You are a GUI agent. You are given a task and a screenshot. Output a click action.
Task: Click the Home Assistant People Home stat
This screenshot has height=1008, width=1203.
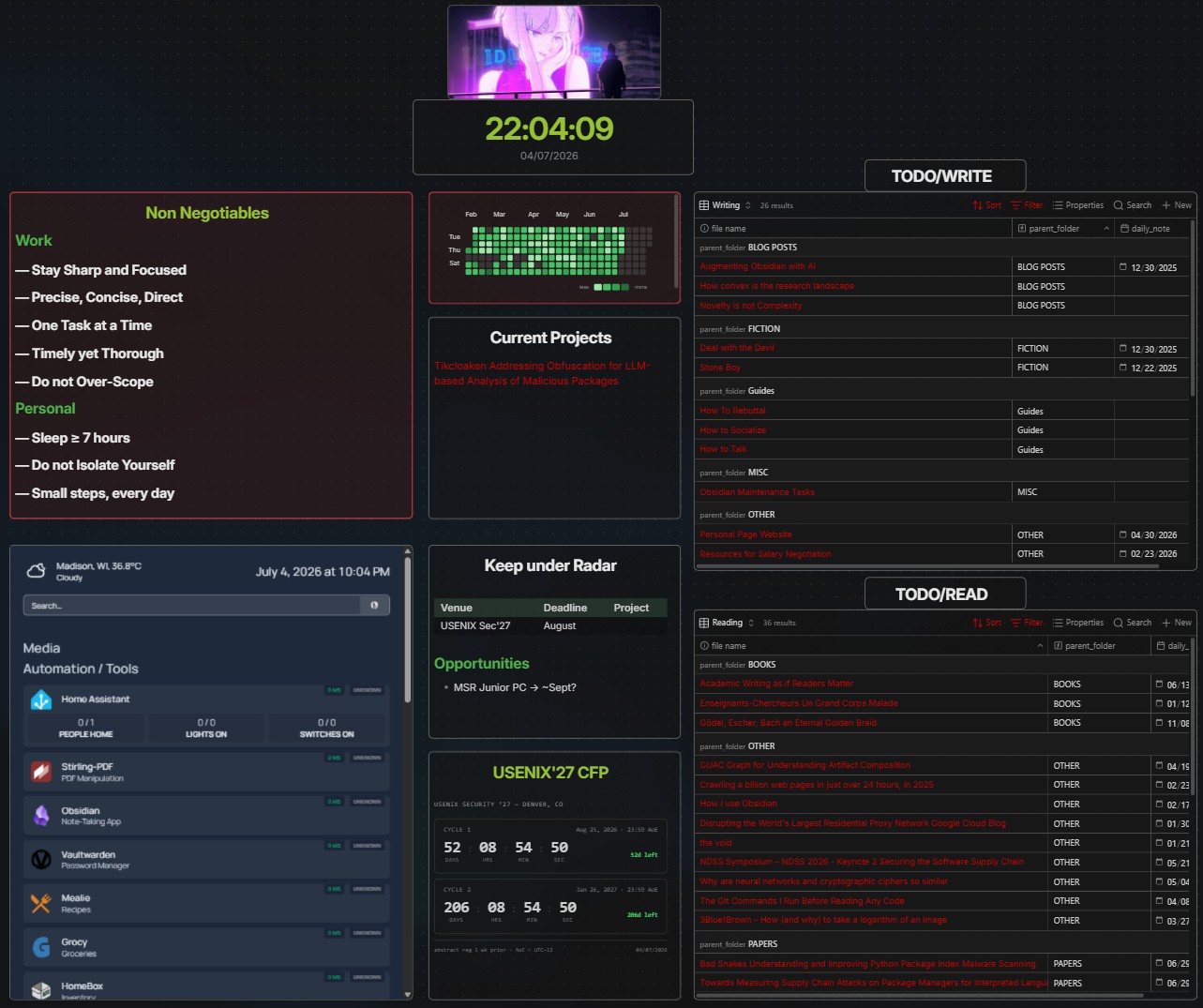(86, 728)
